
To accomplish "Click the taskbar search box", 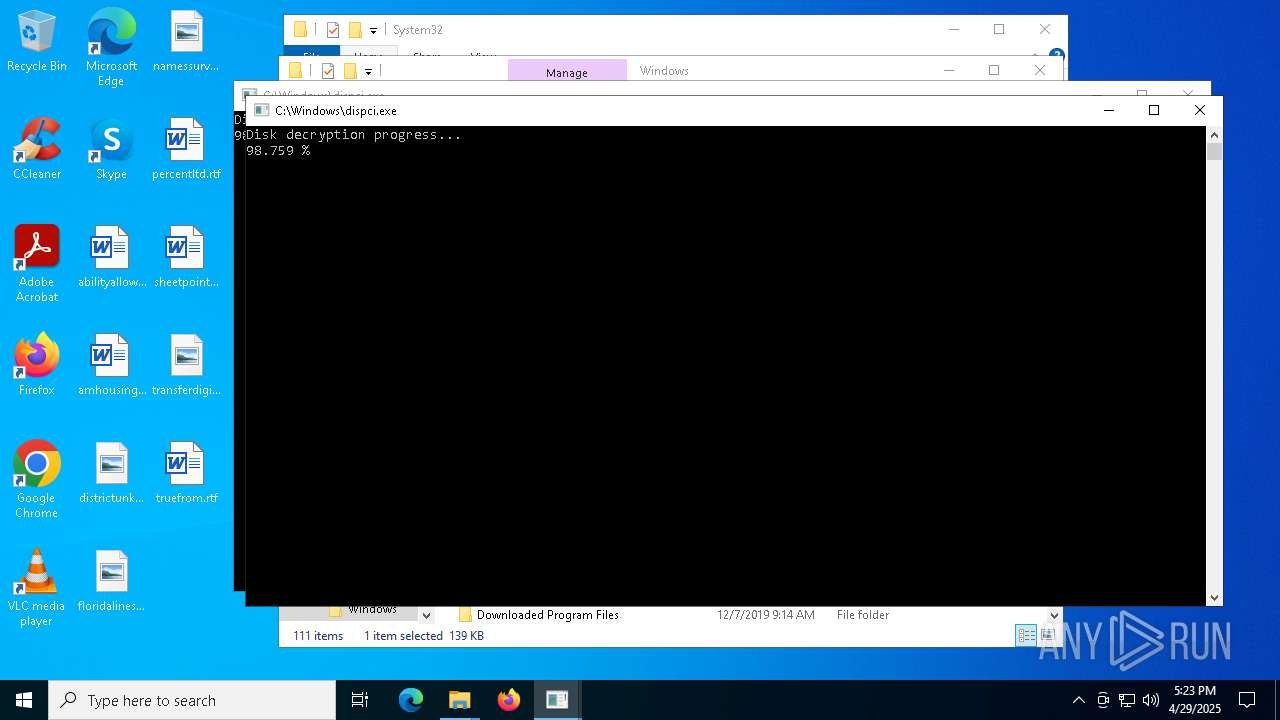I will tap(192, 700).
